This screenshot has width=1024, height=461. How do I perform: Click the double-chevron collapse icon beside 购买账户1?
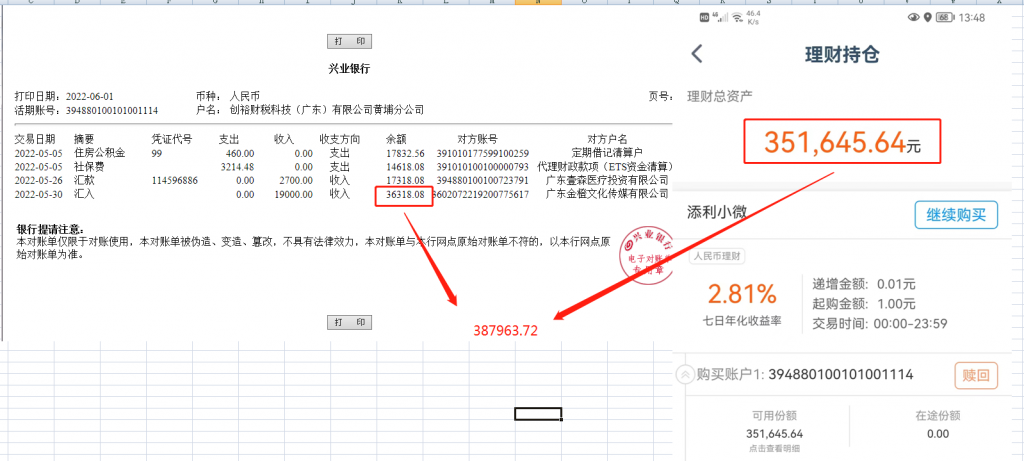(686, 374)
